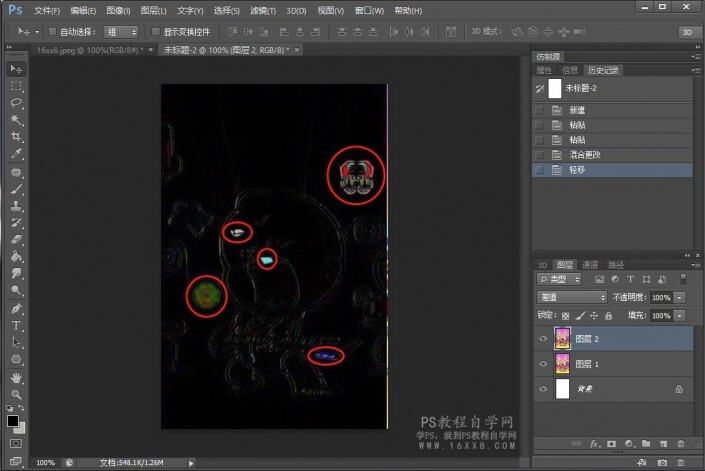Viewport: 705px width, 471px height.
Task: Select the Lasso tool
Action: pyautogui.click(x=17, y=103)
